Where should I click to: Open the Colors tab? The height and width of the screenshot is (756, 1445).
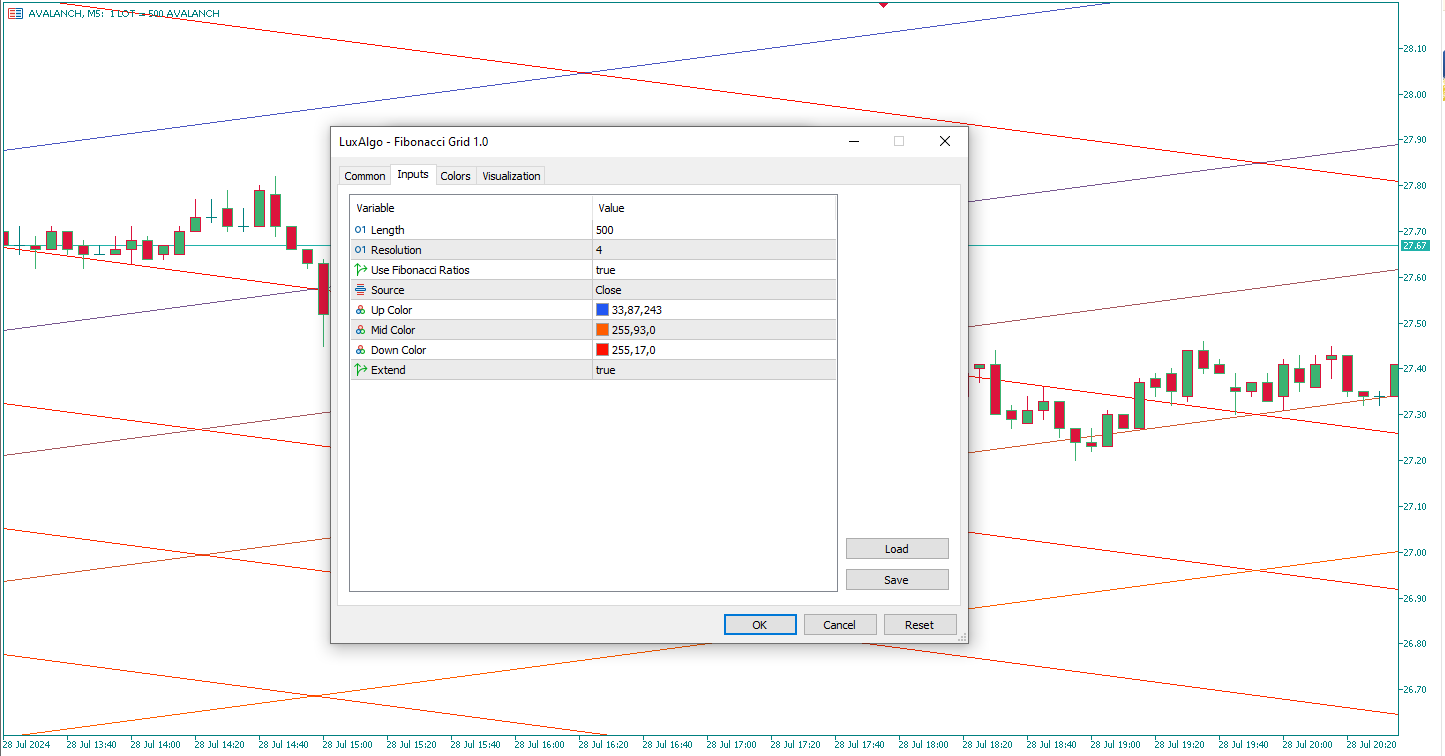(455, 176)
